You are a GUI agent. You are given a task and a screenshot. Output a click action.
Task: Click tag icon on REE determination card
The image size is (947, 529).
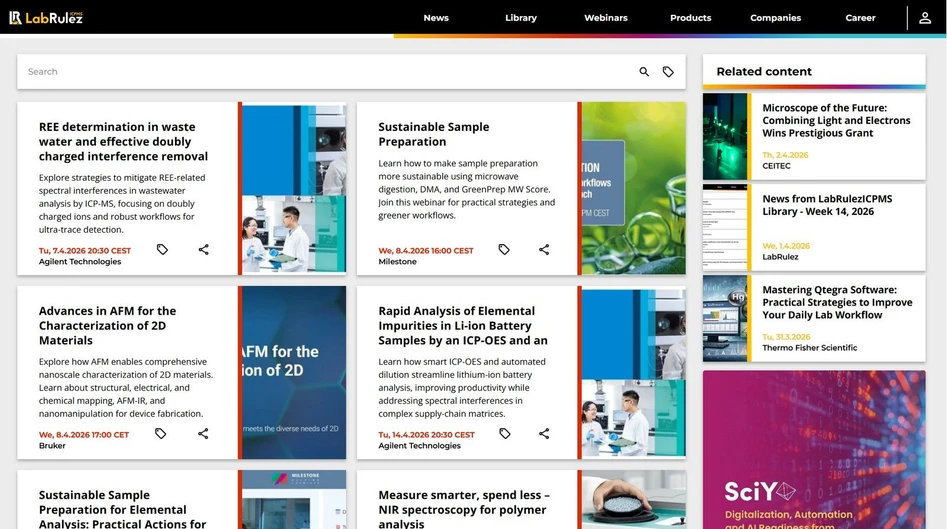[x=162, y=249]
